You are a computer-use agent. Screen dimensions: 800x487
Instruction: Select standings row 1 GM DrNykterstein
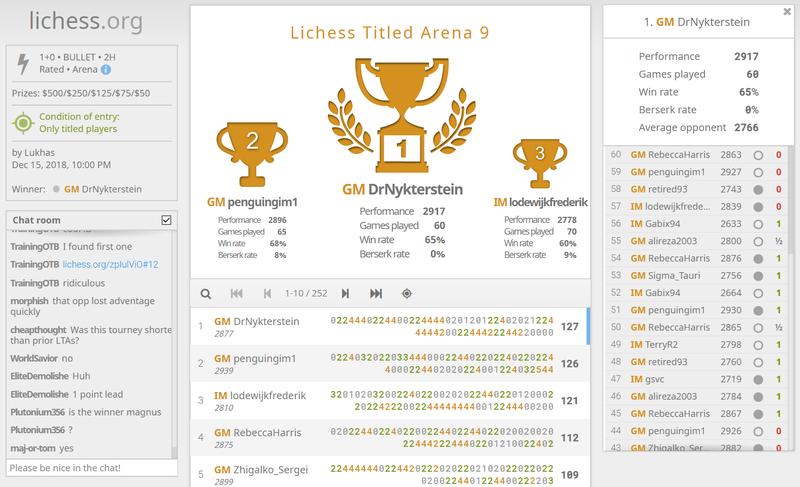[390, 326]
